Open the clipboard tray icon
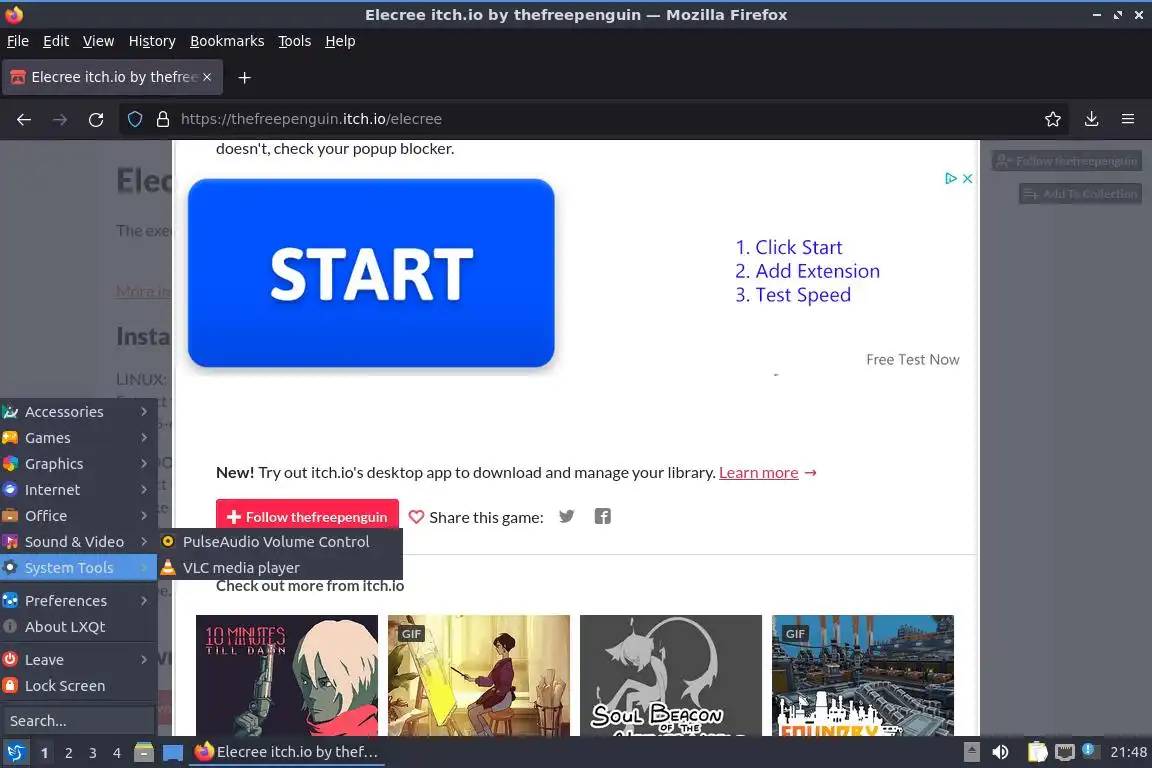The height and width of the screenshot is (768, 1152). click(1037, 752)
